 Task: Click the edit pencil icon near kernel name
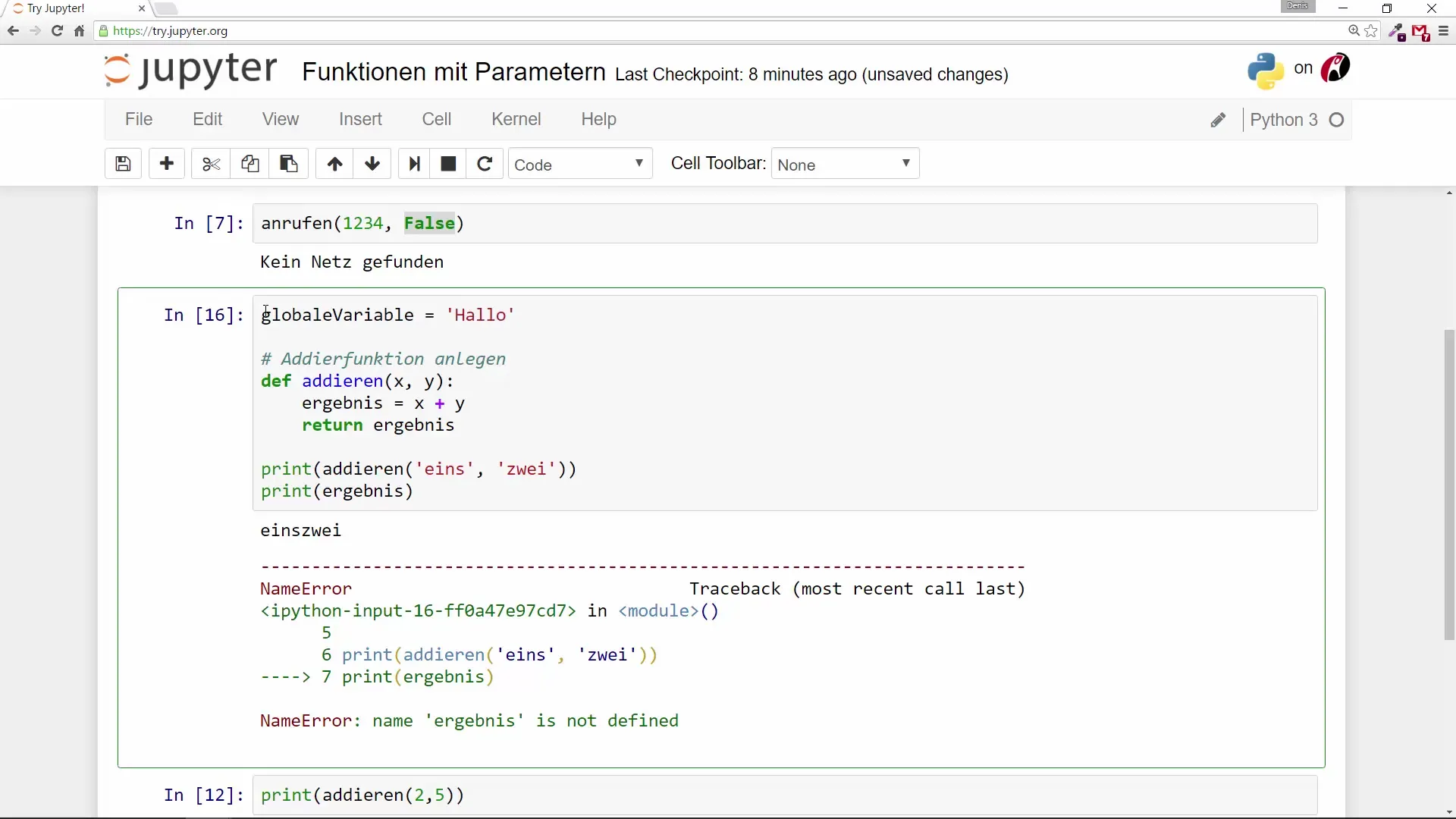click(1218, 121)
